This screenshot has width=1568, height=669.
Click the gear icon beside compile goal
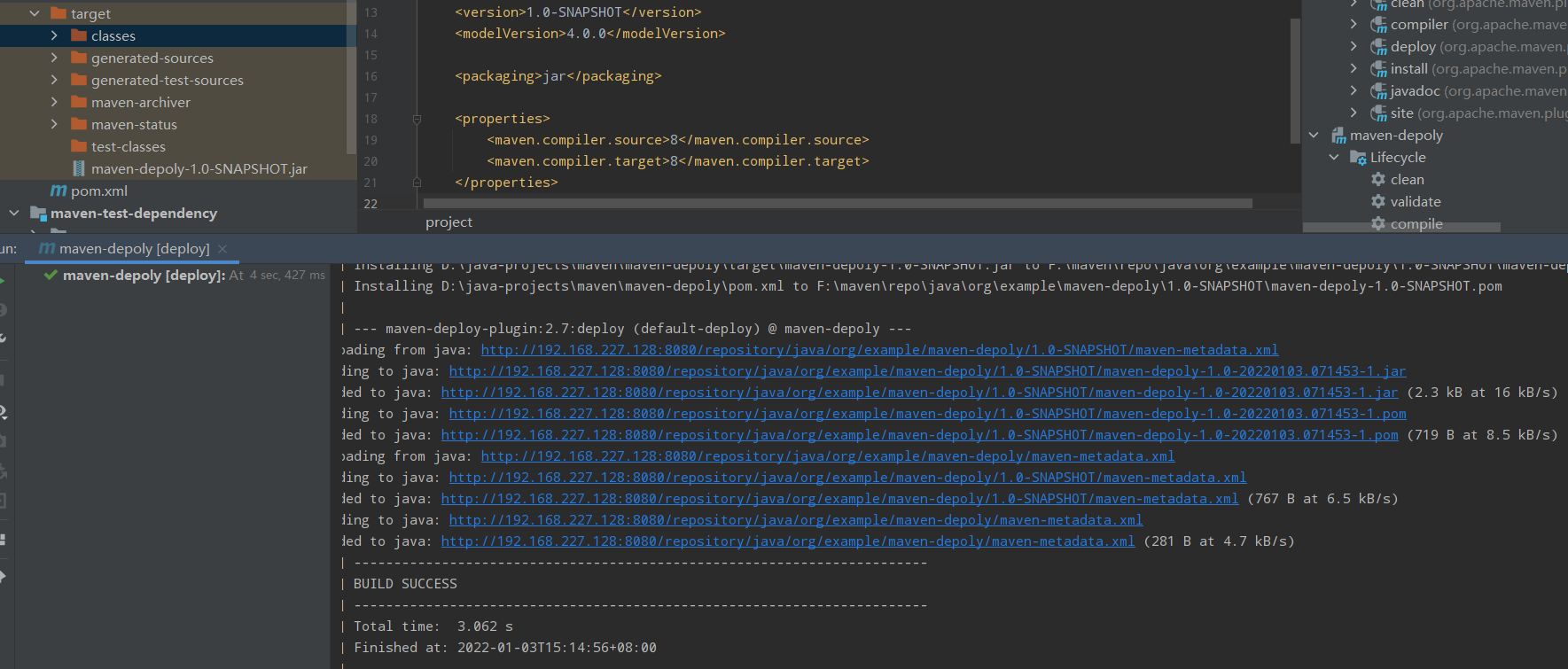(x=1378, y=223)
